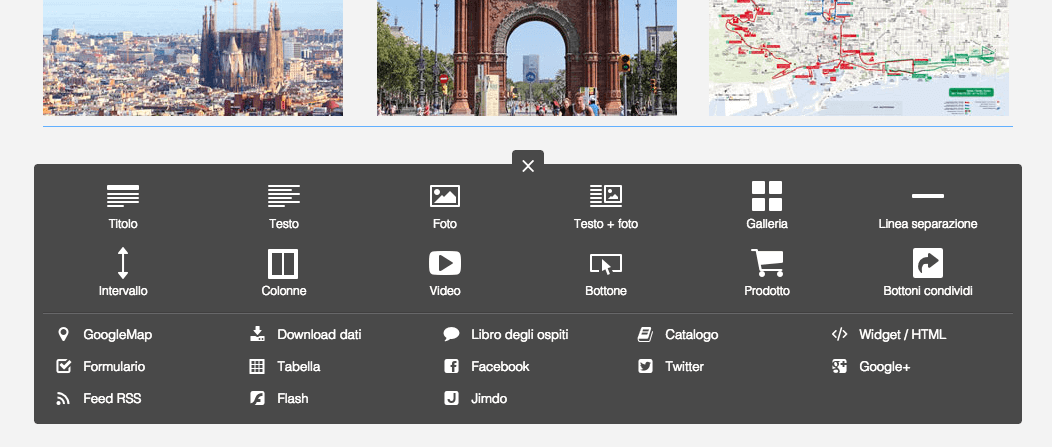Click the Download dati icon
Screen dimensions: 1052x447
click(257, 334)
